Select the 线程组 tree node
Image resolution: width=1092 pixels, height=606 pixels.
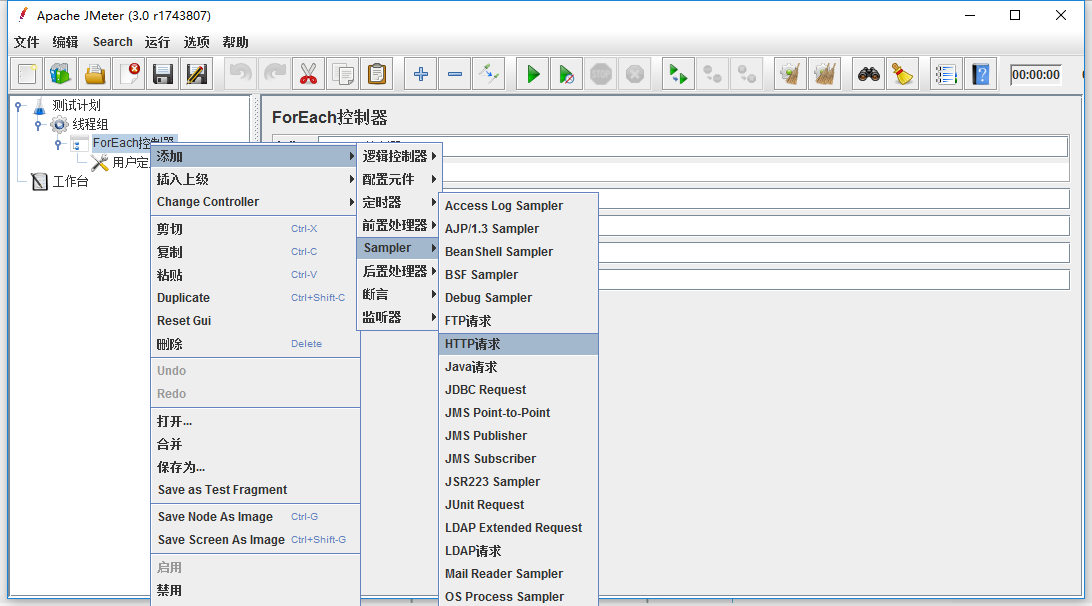[x=90, y=124]
